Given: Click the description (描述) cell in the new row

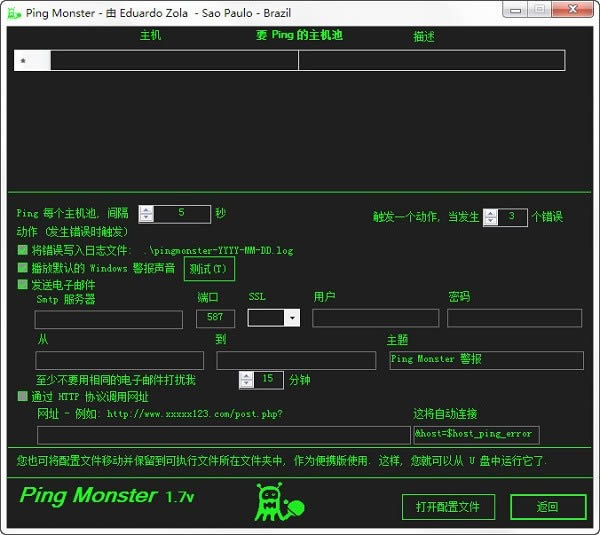Looking at the screenshot, I should (431, 60).
